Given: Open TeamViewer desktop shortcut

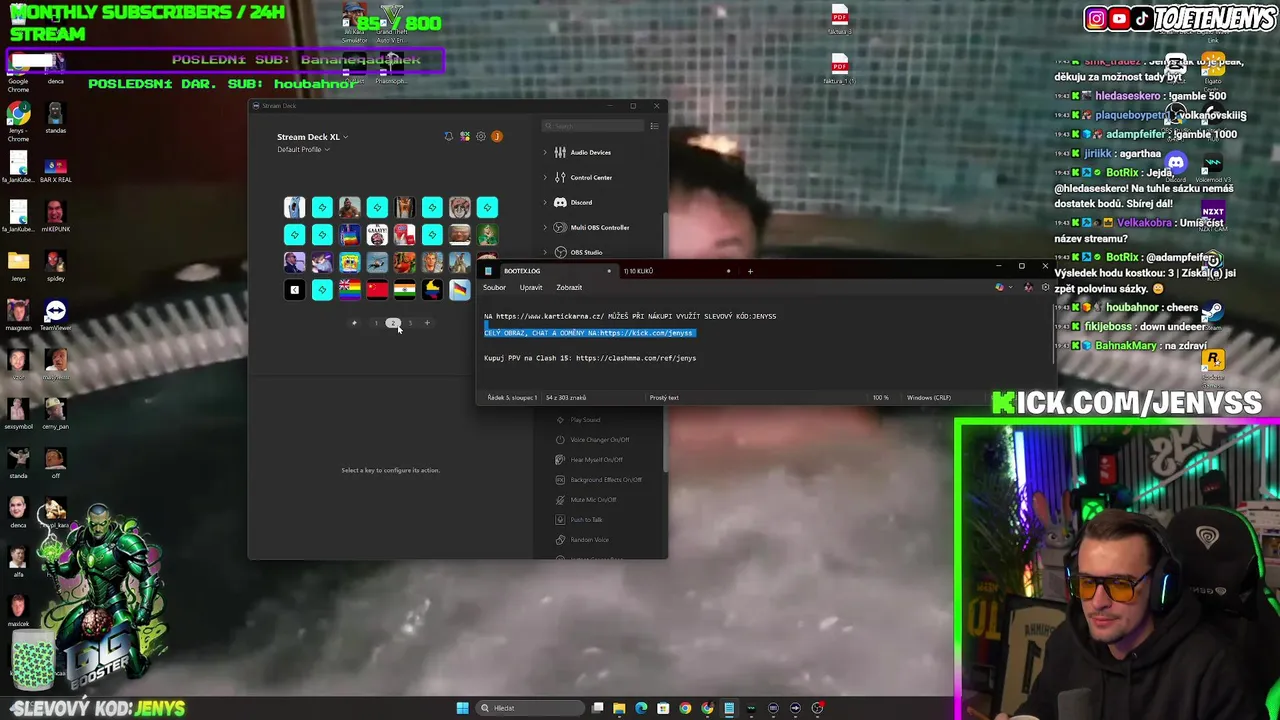Looking at the screenshot, I should (x=55, y=315).
